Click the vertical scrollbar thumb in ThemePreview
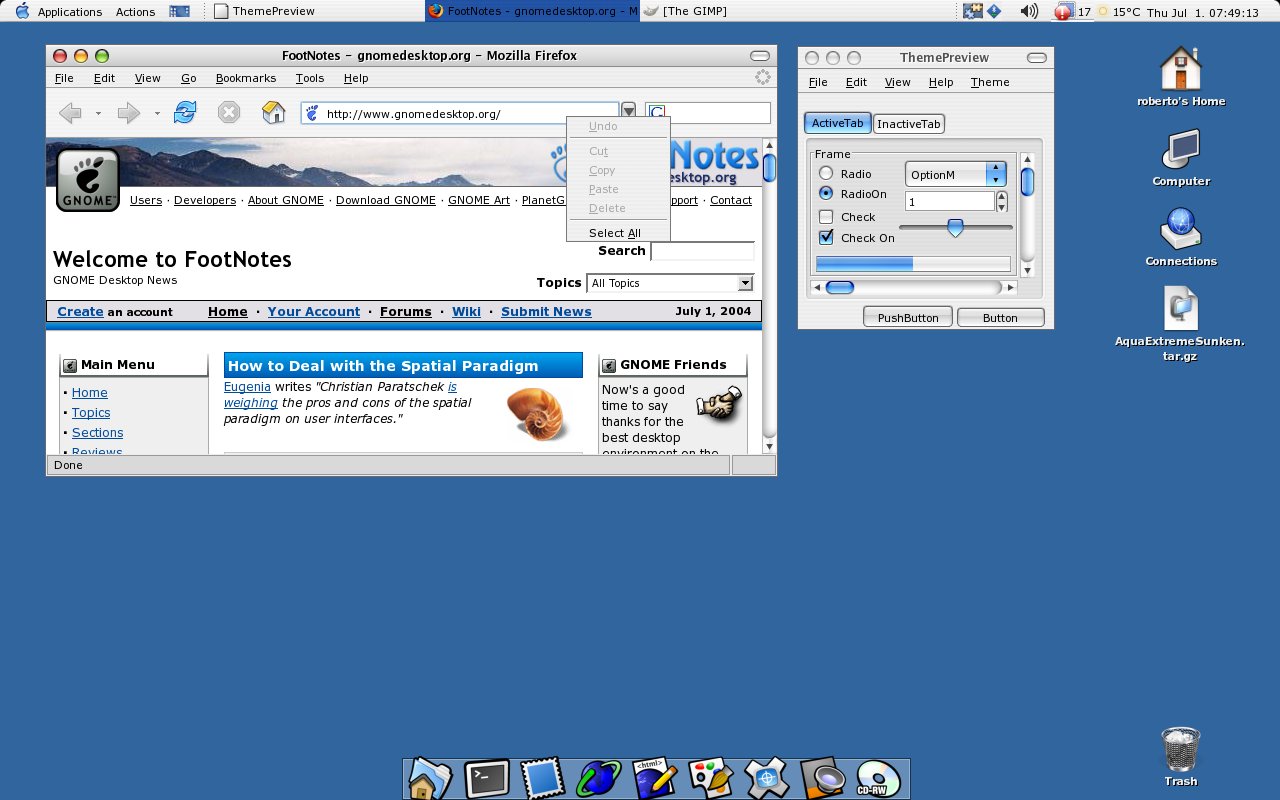Viewport: 1280px width, 800px height. click(x=1027, y=182)
